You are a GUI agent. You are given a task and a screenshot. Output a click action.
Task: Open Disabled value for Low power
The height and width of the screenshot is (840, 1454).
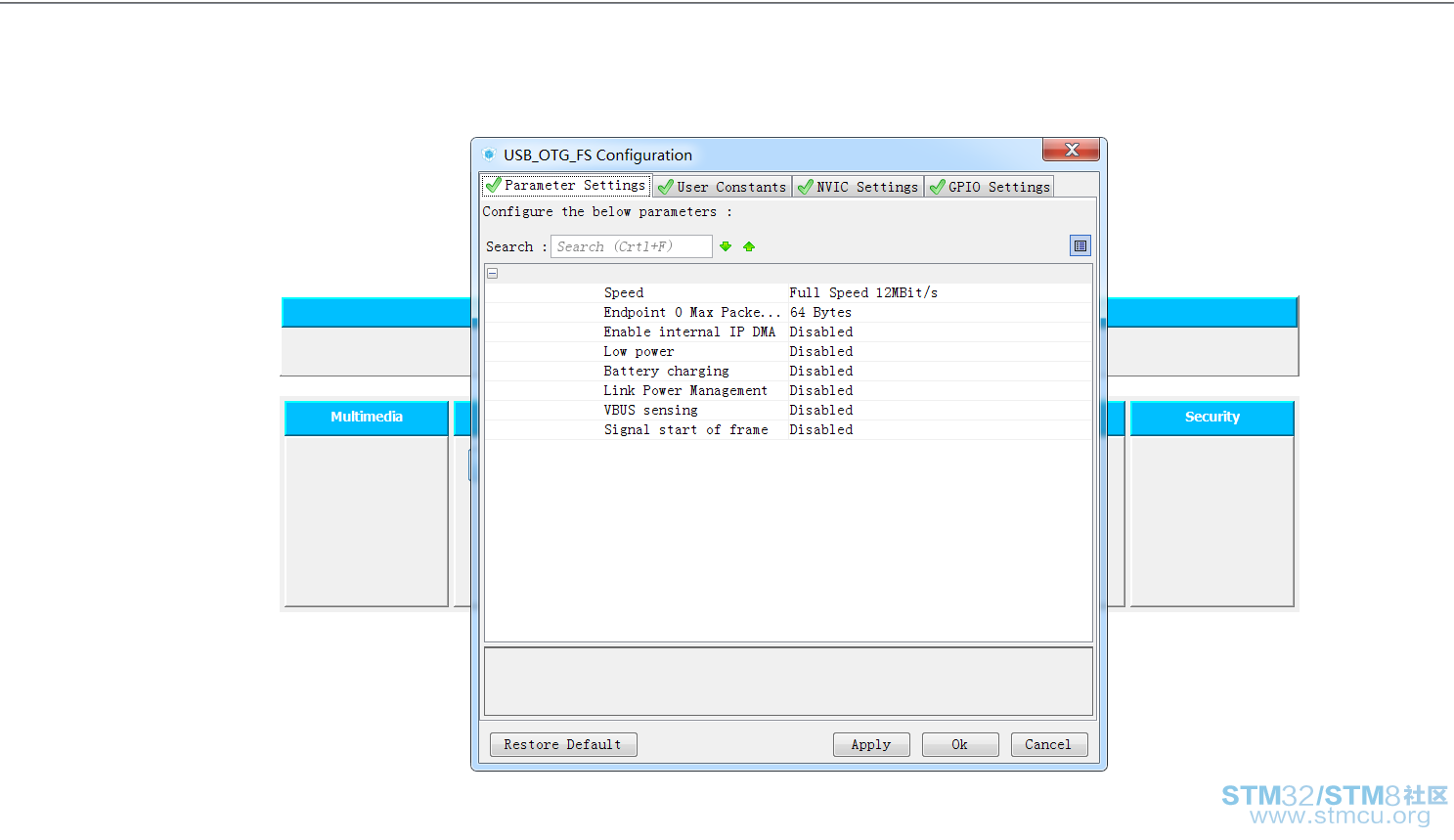[821, 351]
